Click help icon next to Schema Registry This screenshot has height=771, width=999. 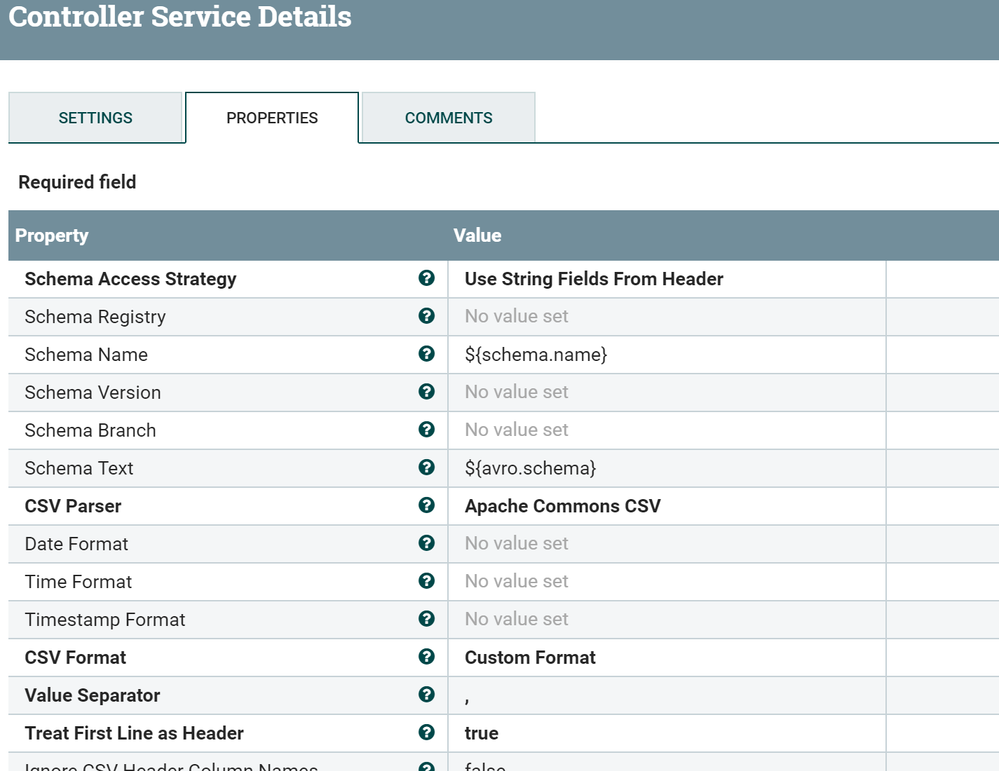(427, 316)
